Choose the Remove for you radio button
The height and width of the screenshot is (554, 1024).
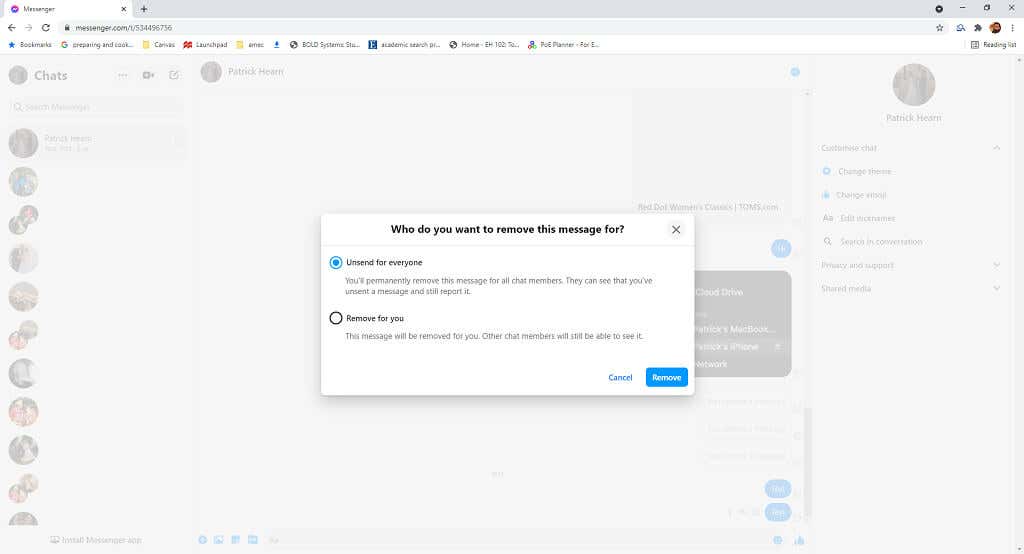pos(336,318)
